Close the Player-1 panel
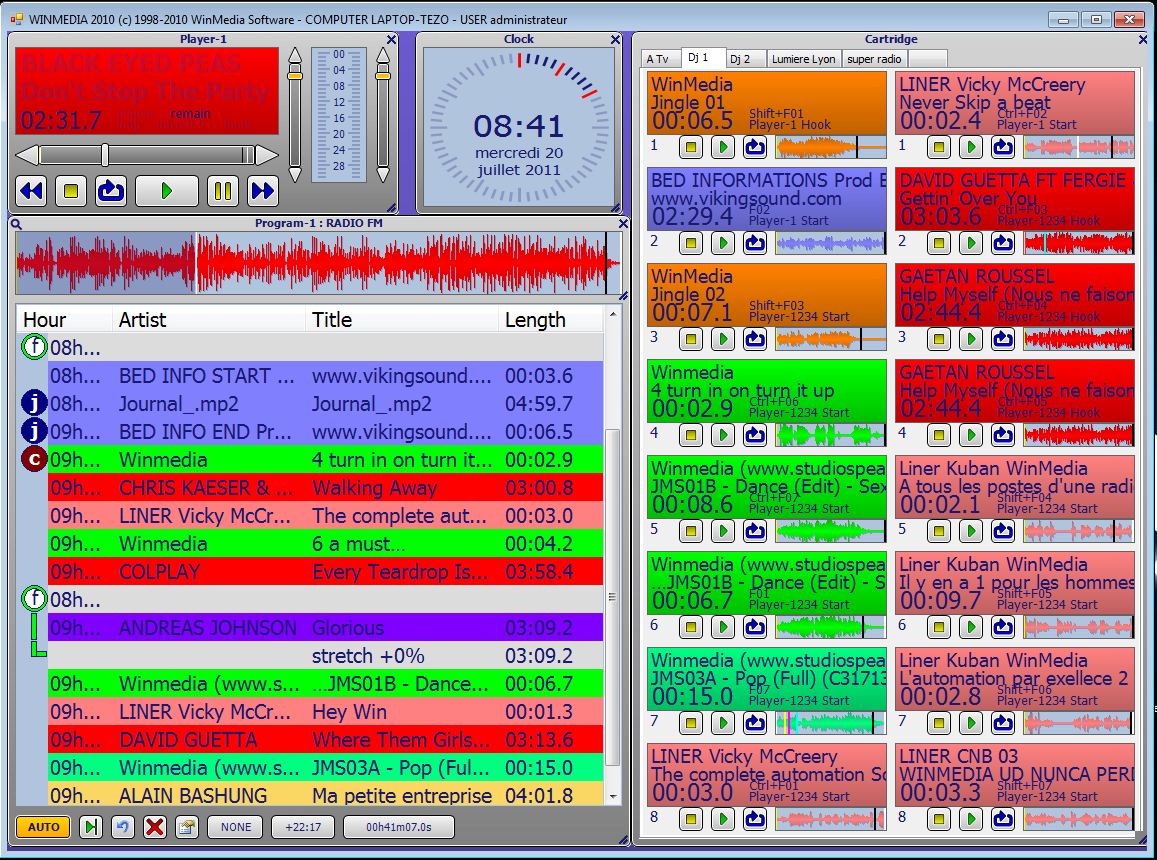Viewport: 1157px width, 860px height. 392,39
